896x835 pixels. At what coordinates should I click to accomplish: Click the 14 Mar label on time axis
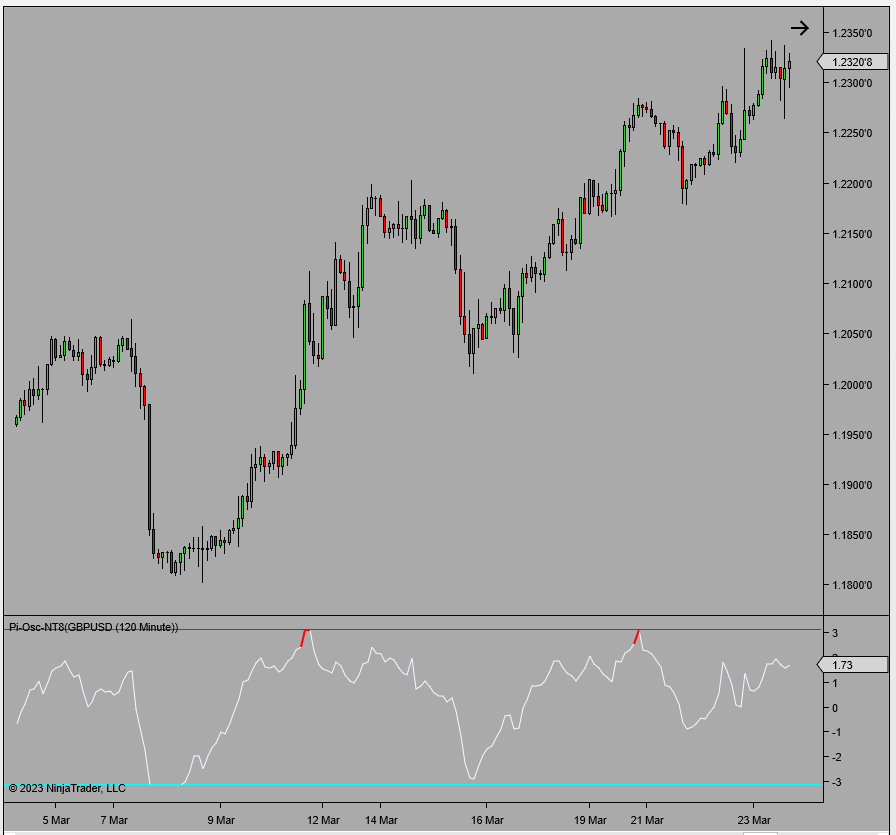tap(380, 819)
